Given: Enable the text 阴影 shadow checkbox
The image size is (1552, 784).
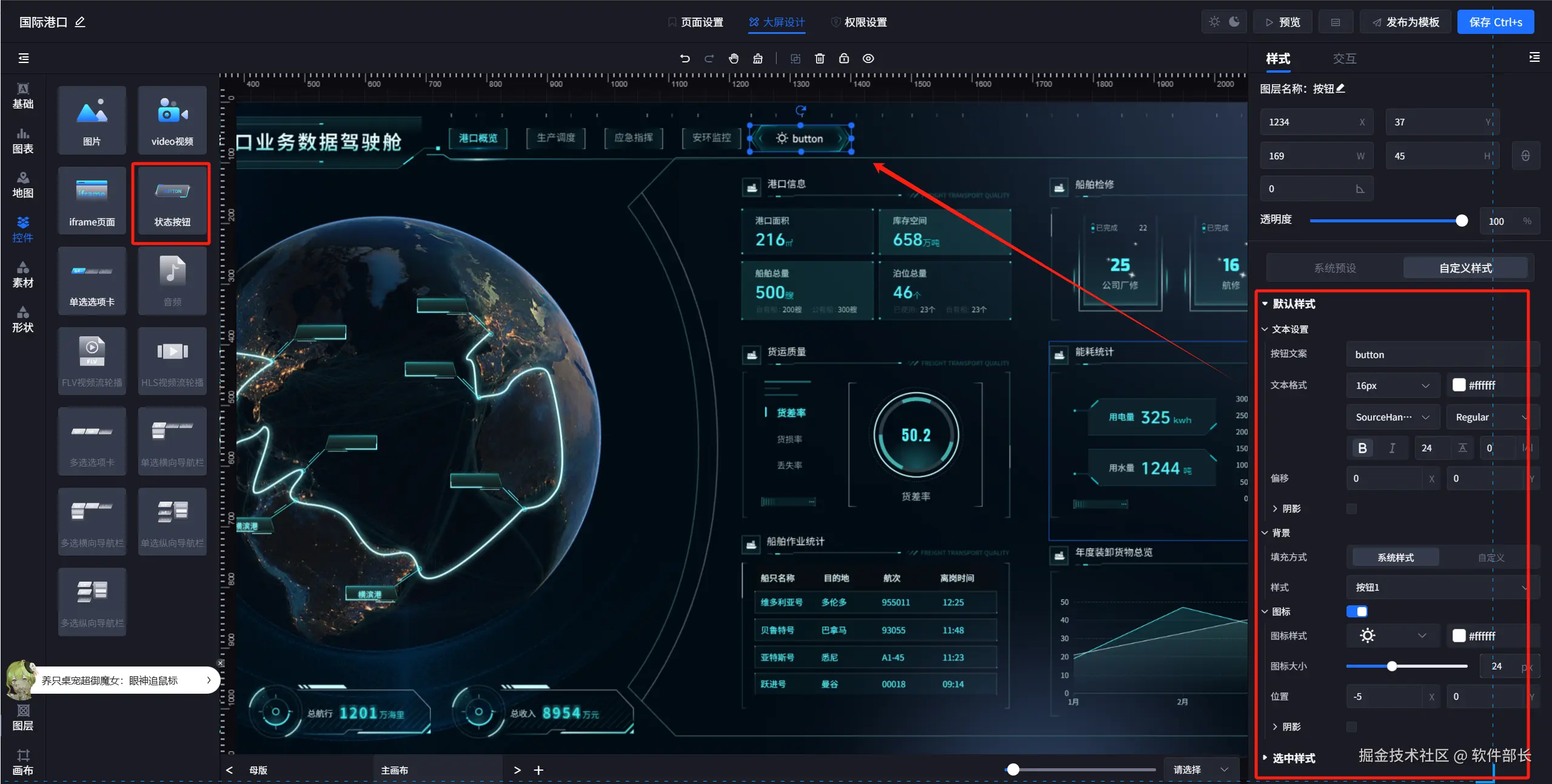Looking at the screenshot, I should click(x=1351, y=509).
